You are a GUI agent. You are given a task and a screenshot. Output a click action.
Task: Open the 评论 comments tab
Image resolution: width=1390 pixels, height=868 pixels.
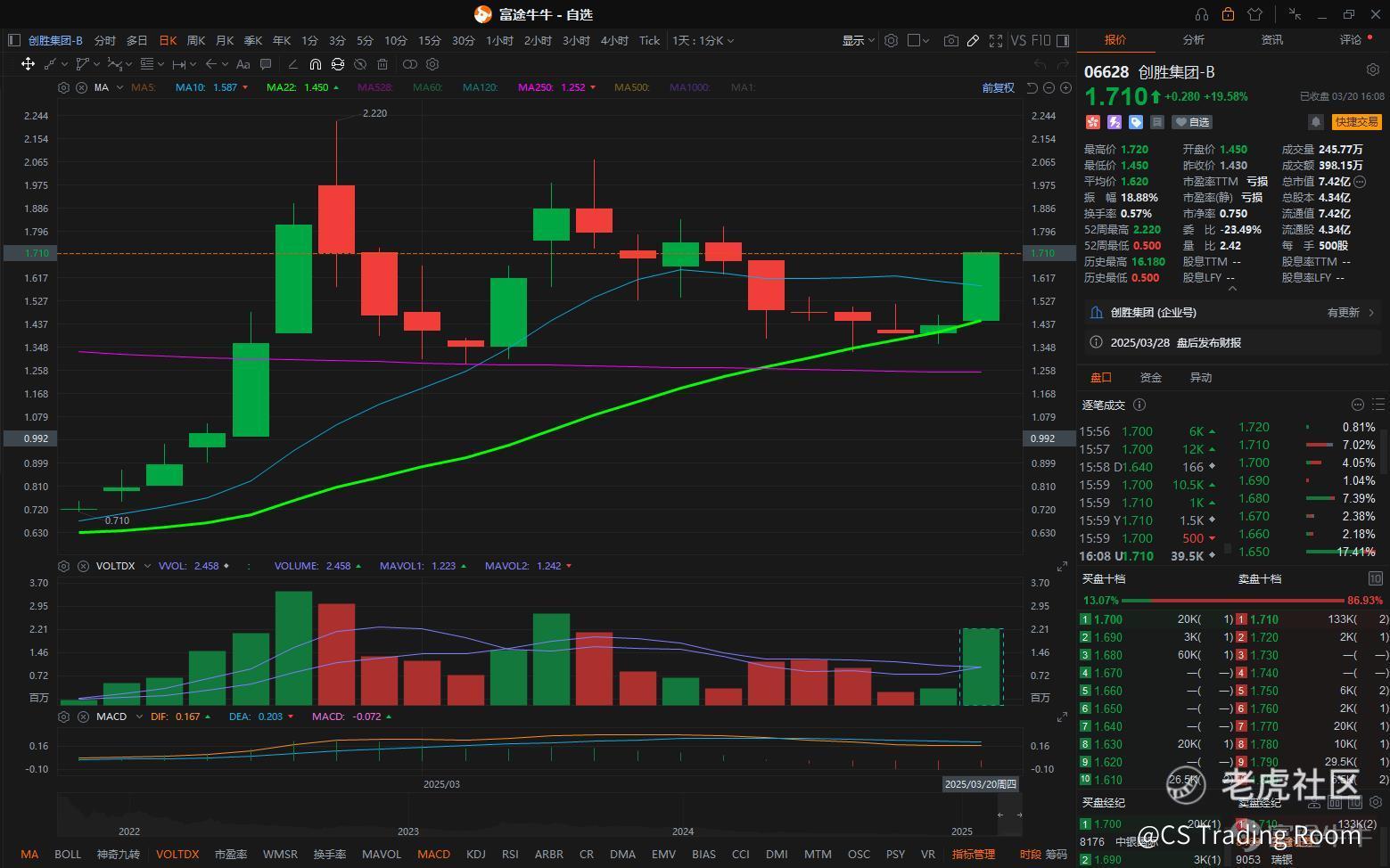[x=1351, y=39]
